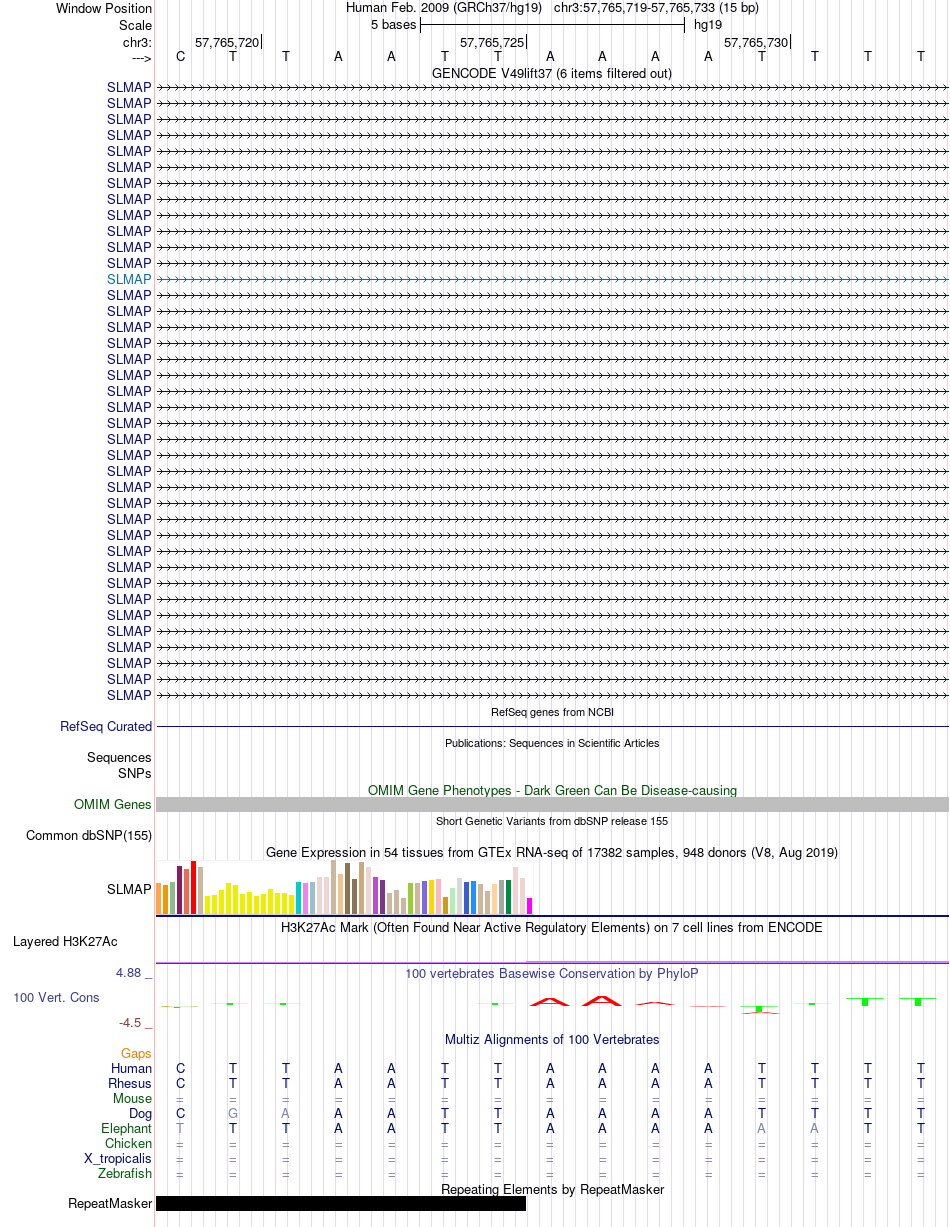Click the GTEx tissue expression bar chart
The width and height of the screenshot is (950, 1227).
click(x=344, y=887)
